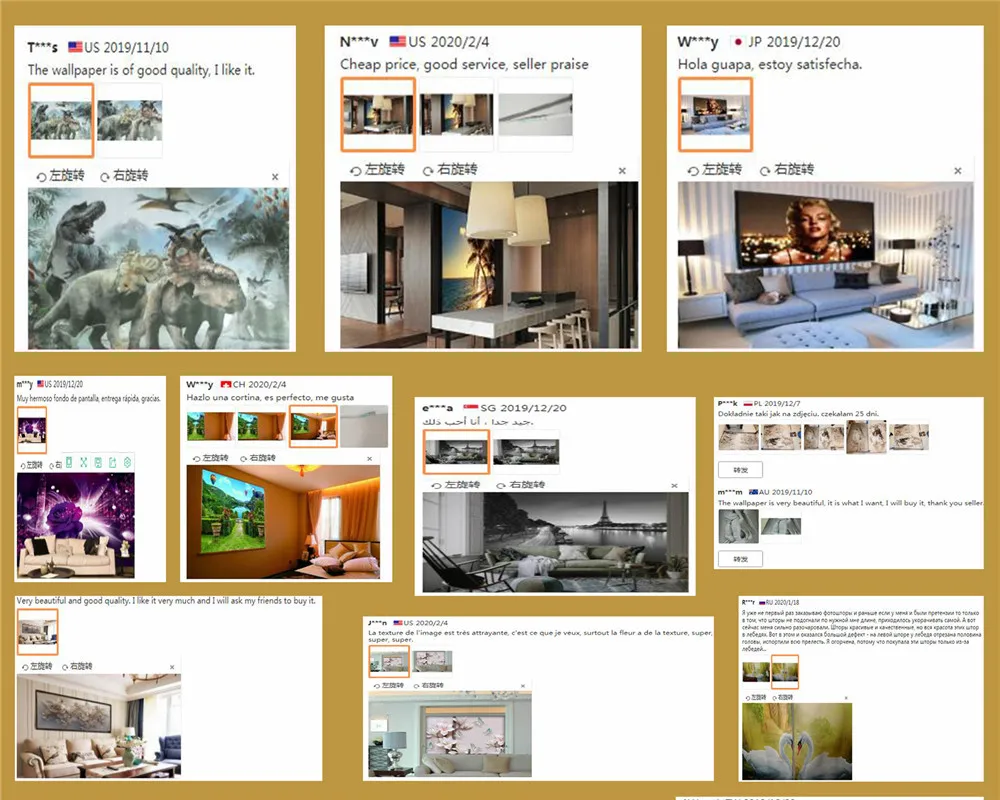The height and width of the screenshot is (800, 1000).
Task: Close the garden preview in W***y CH review
Action: tap(369, 459)
